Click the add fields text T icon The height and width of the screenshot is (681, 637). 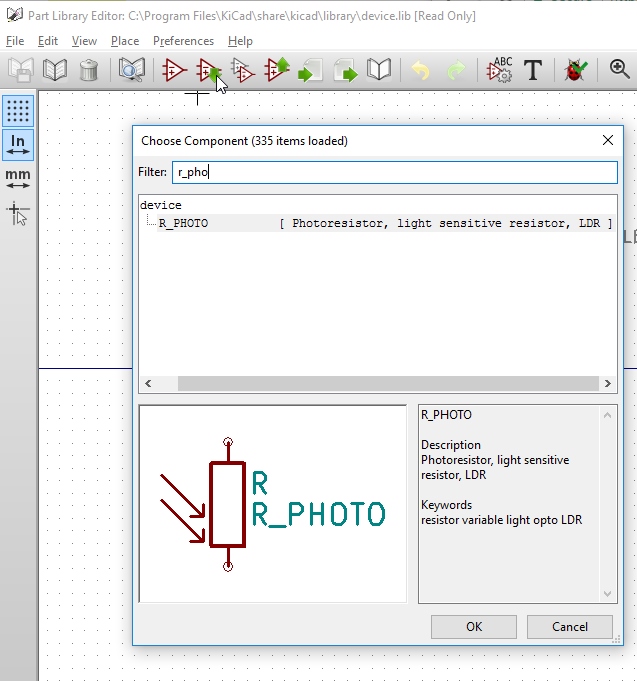tap(533, 70)
